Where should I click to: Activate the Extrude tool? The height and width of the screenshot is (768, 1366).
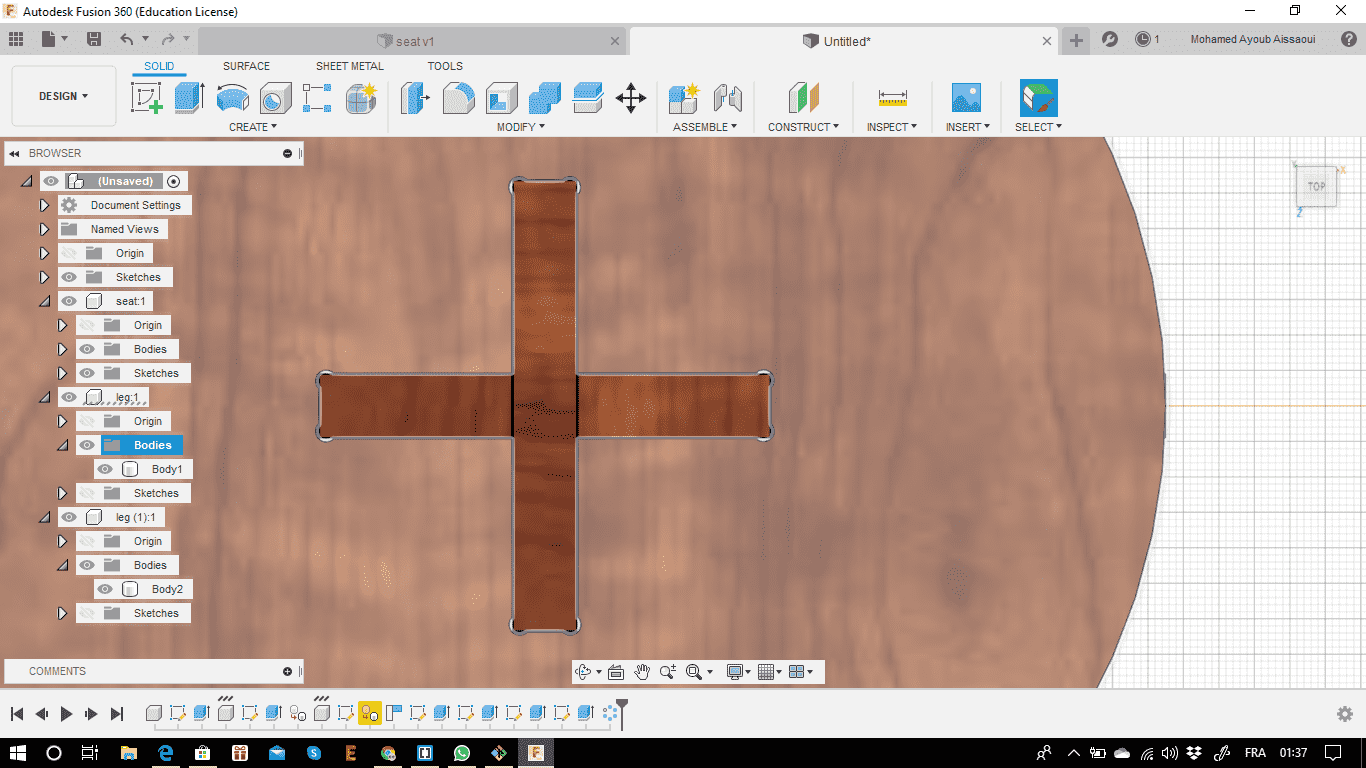(x=189, y=98)
